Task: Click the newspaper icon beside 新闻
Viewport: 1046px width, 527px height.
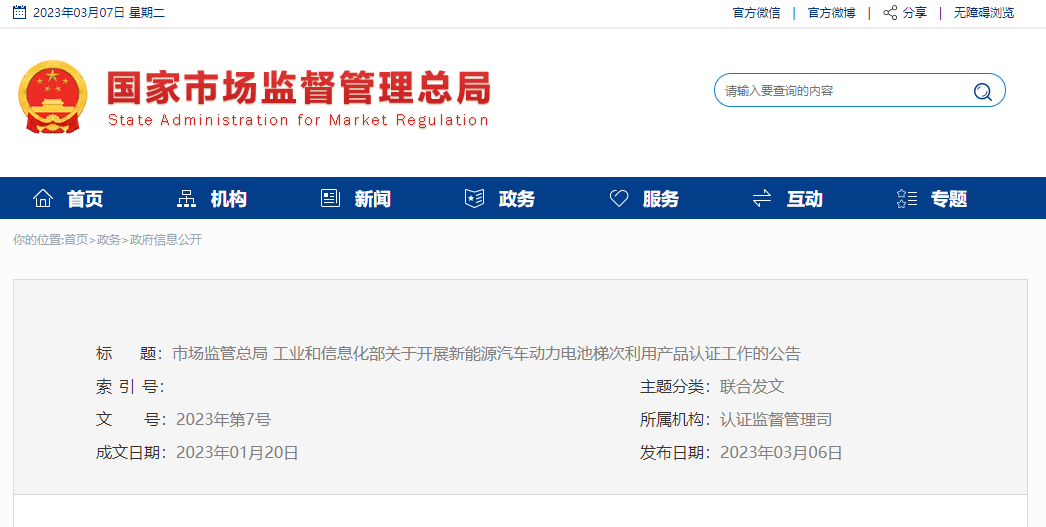Action: 330,198
